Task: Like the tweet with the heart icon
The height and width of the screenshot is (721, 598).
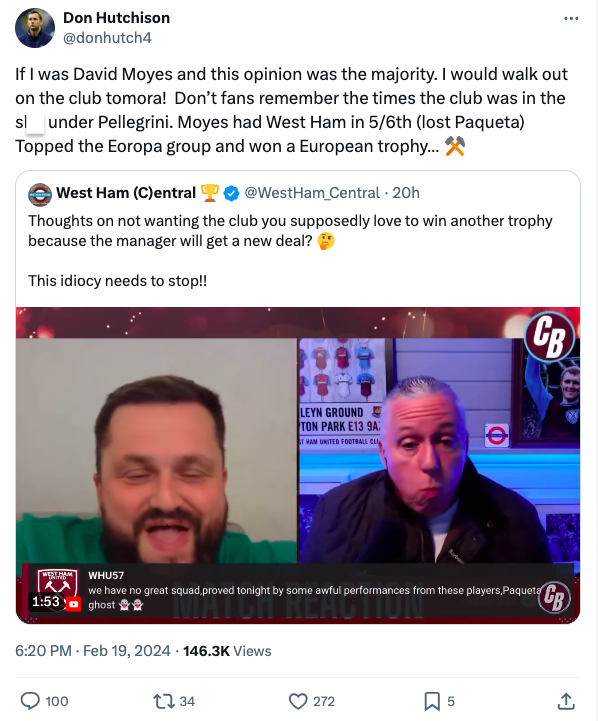Action: (298, 701)
